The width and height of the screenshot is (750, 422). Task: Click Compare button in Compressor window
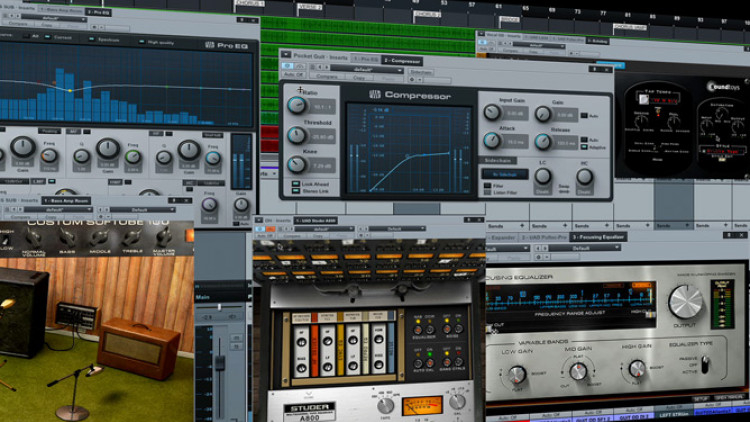327,77
